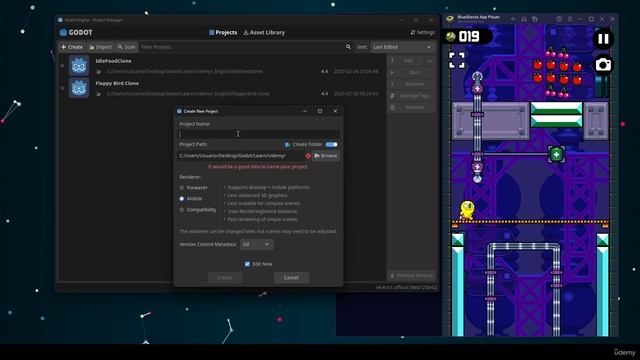Maximize the Create New Project dialog

click(320, 111)
